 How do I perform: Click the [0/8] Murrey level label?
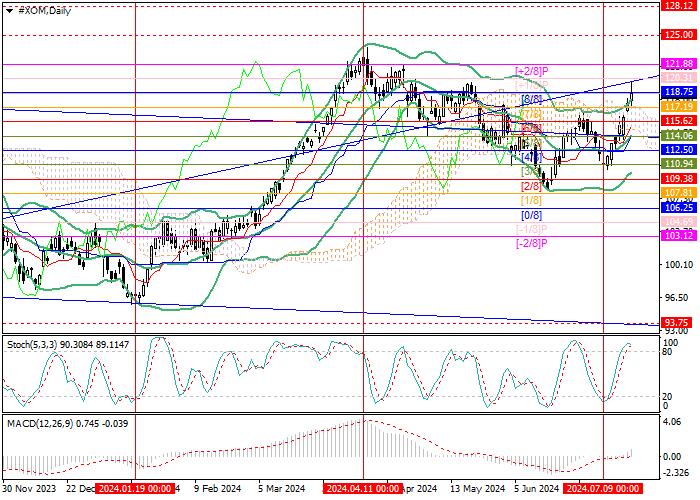pos(531,215)
